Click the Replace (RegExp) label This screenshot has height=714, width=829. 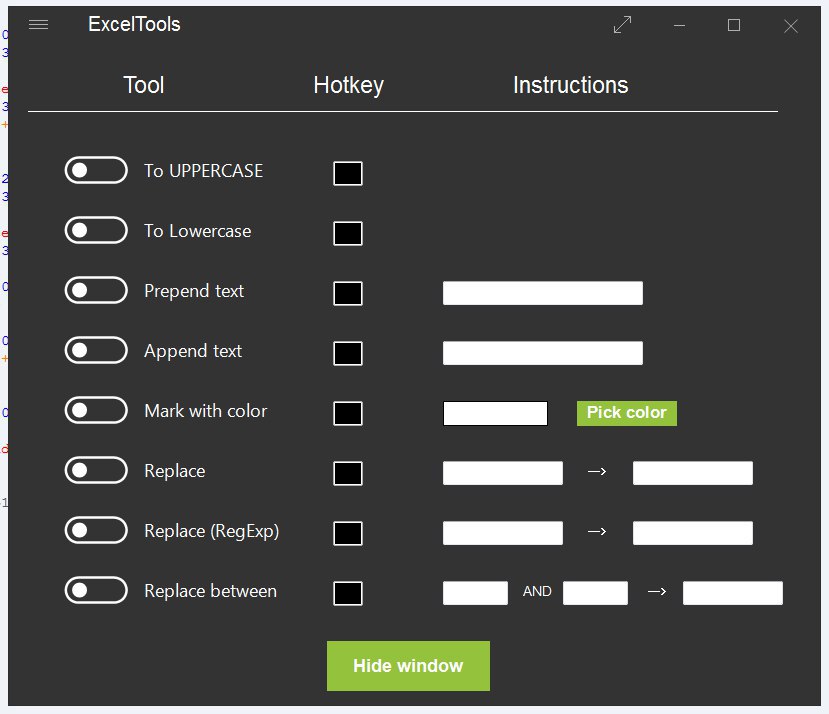(211, 531)
